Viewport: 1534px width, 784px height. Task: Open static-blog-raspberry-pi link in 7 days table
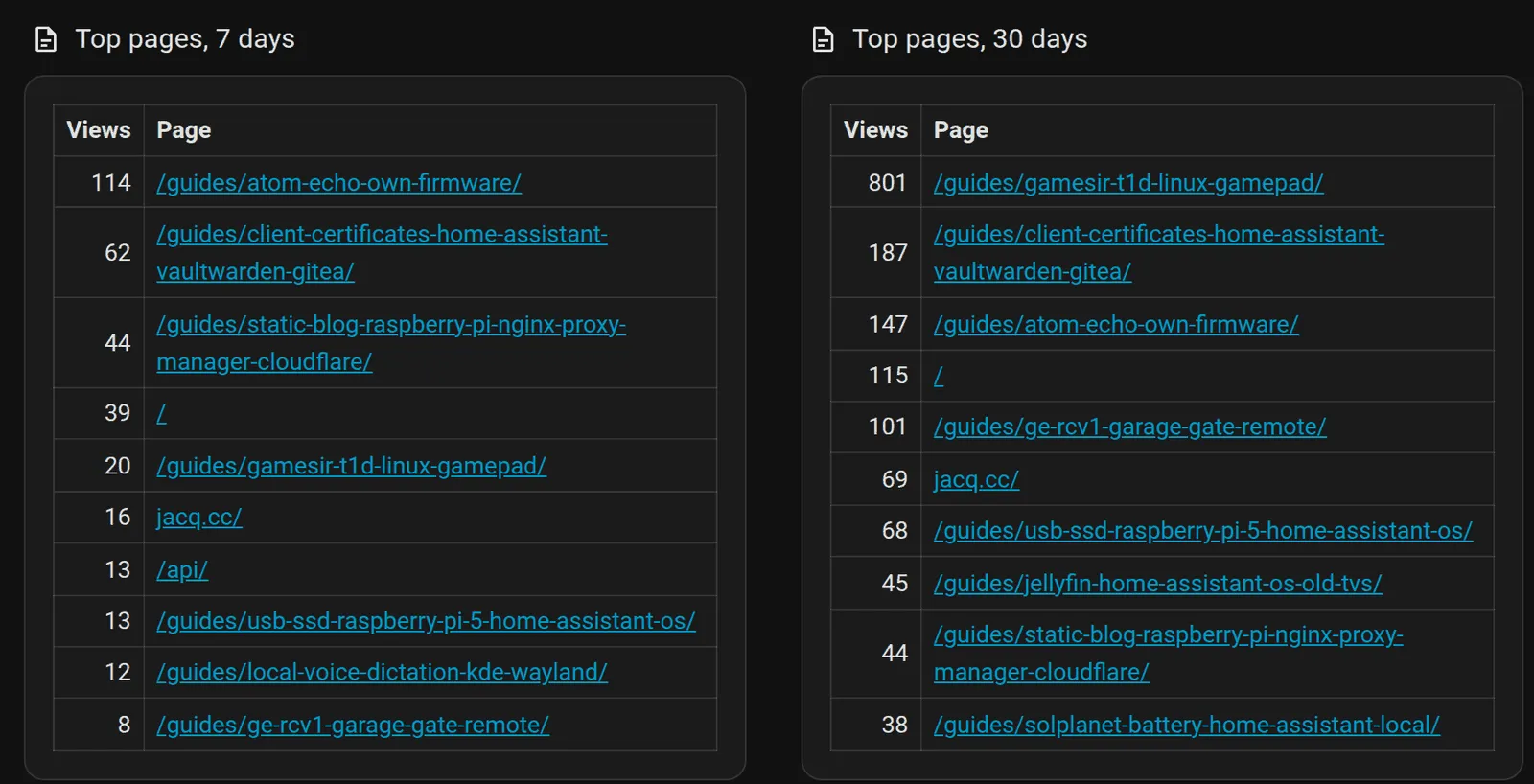[x=391, y=343]
